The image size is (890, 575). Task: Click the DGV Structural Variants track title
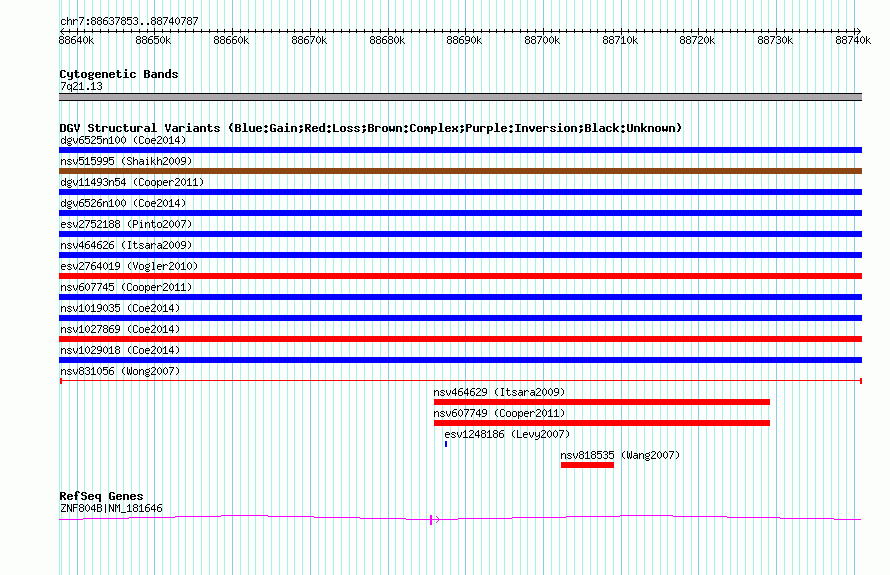coord(371,128)
